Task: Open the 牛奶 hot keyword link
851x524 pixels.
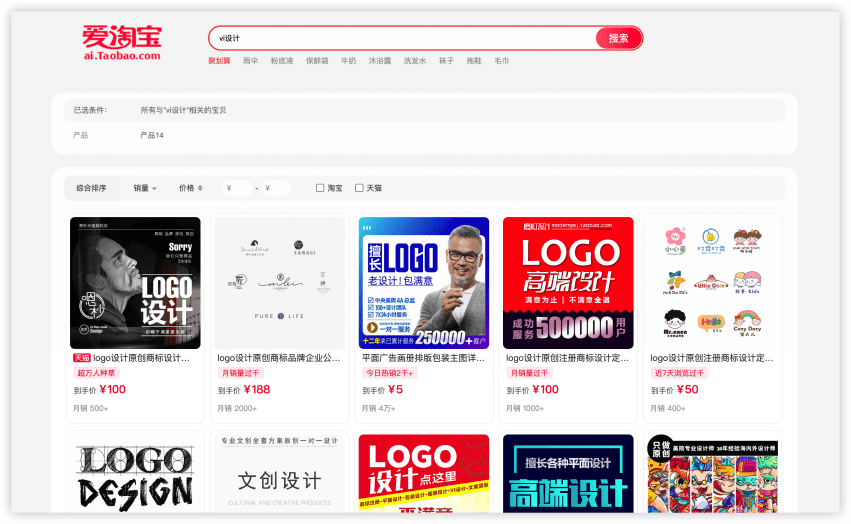Action: point(348,61)
